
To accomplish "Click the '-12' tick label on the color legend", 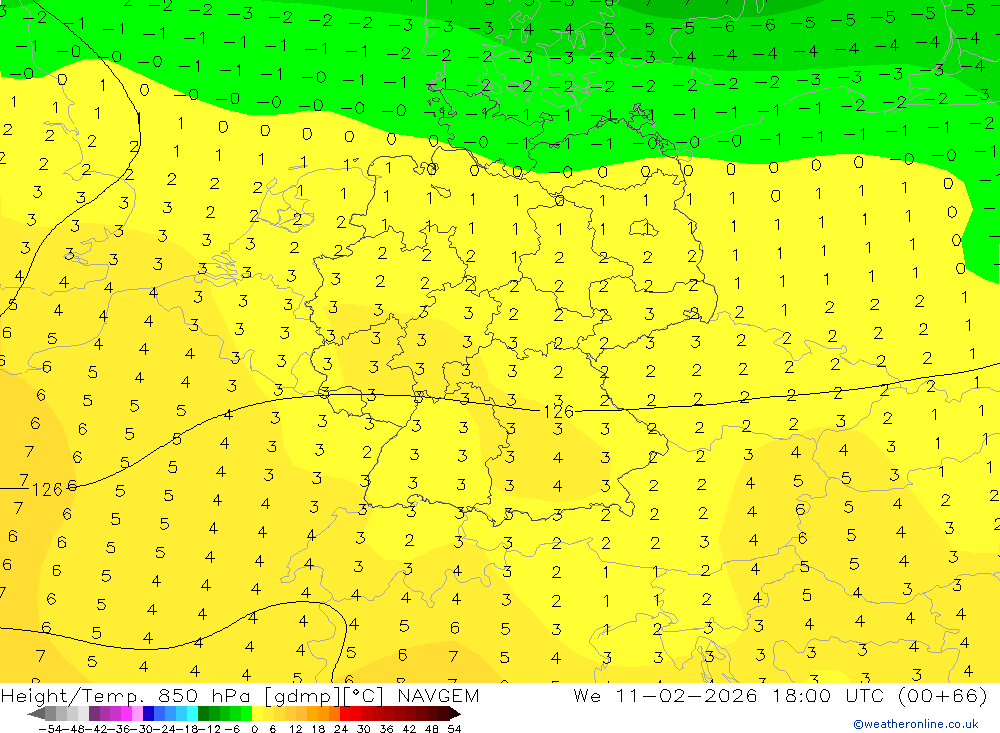I will 209,729.
